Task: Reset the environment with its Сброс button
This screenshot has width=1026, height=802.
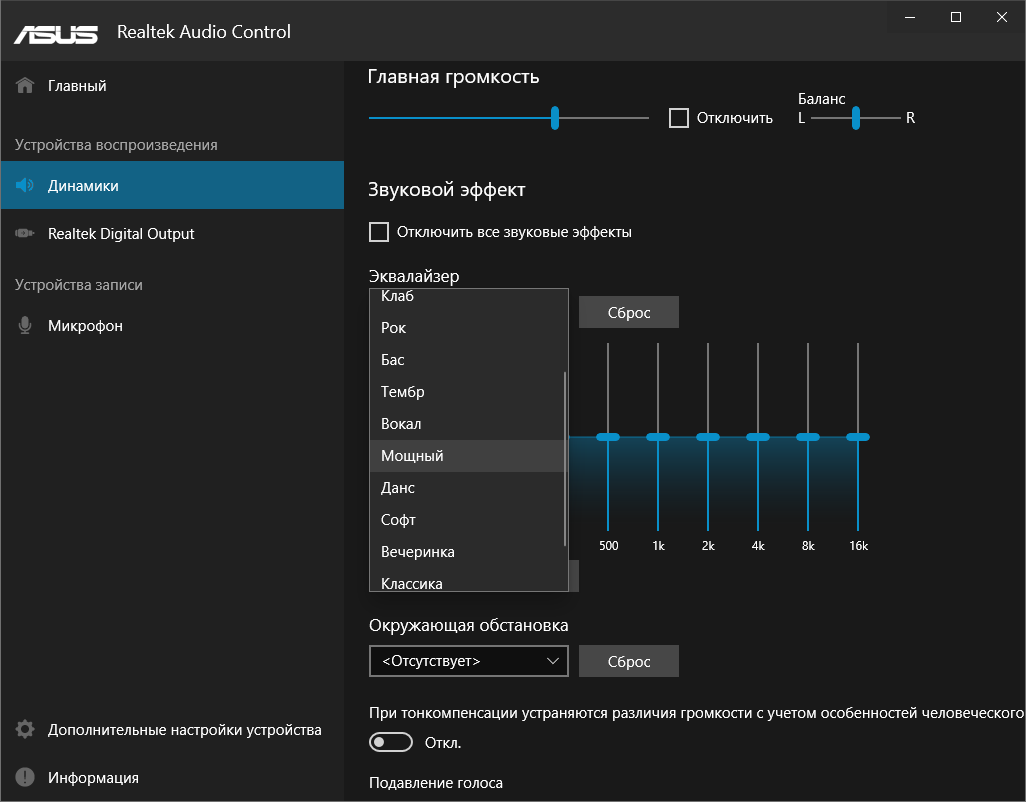Action: 628,661
